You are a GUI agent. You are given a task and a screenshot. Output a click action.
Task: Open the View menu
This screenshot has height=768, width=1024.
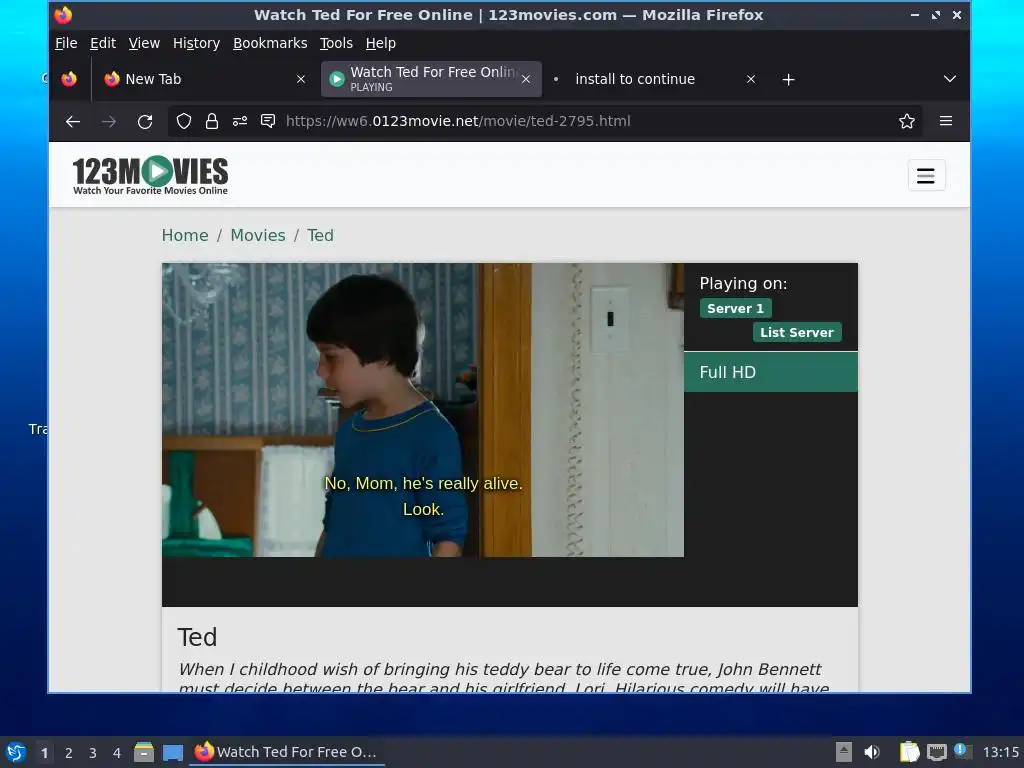click(144, 43)
